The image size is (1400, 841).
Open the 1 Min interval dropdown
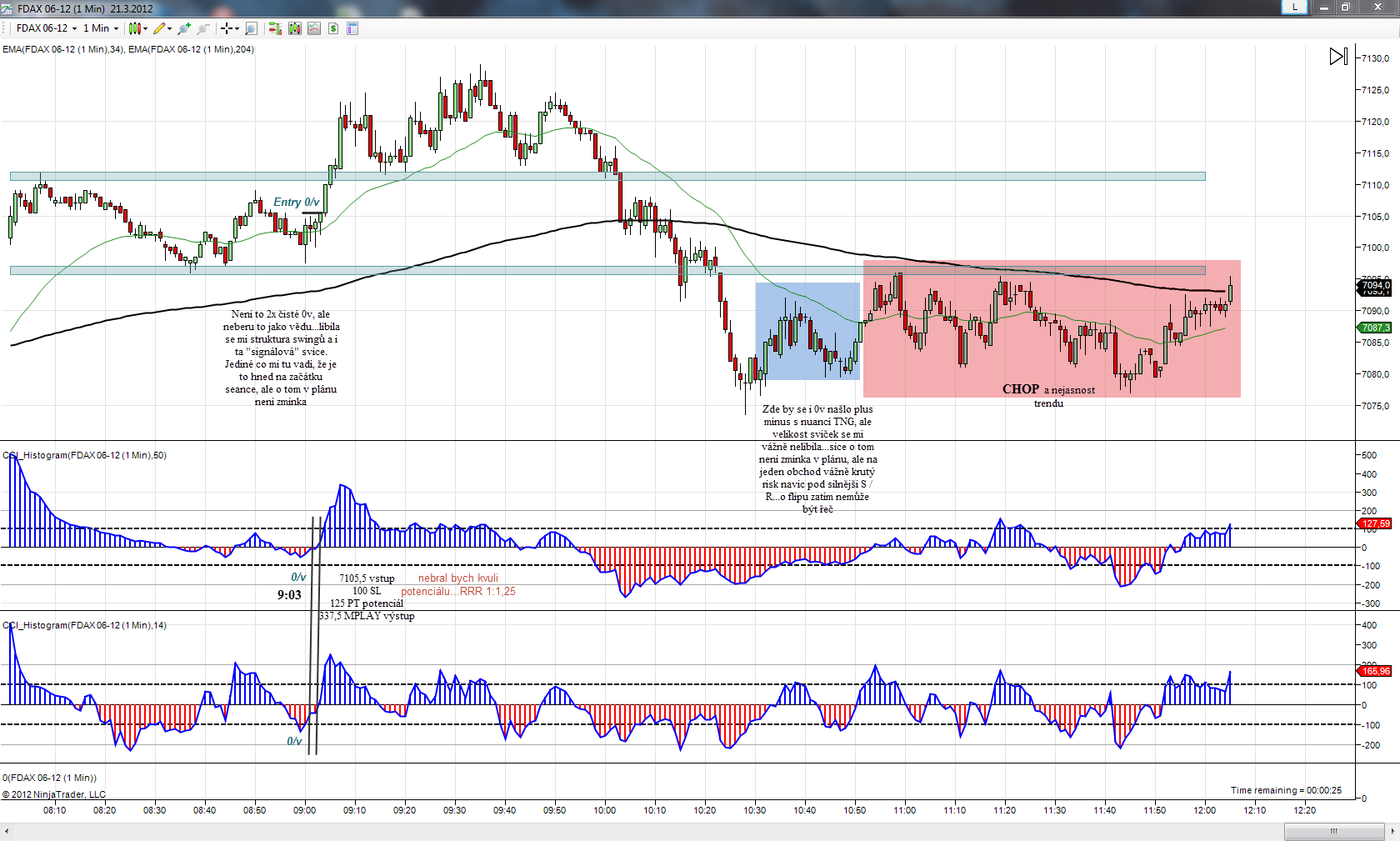101,28
